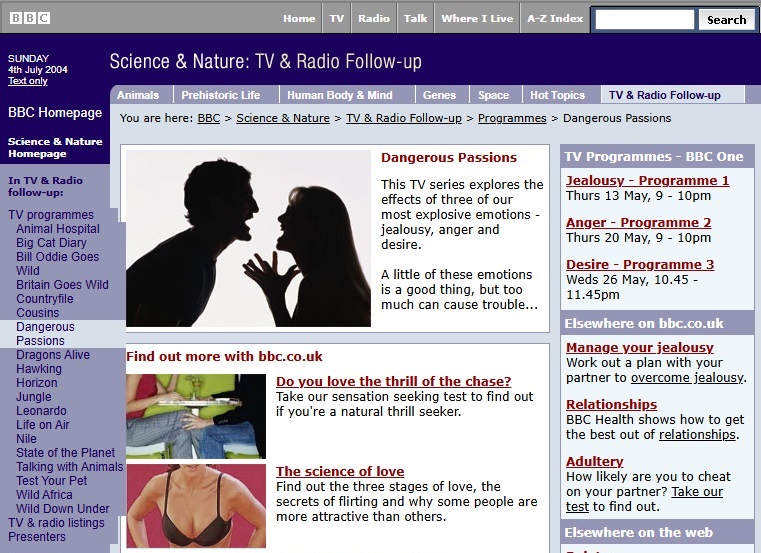Open Animal Hospital in the sidebar list
This screenshot has width=761, height=553.
coord(58,229)
